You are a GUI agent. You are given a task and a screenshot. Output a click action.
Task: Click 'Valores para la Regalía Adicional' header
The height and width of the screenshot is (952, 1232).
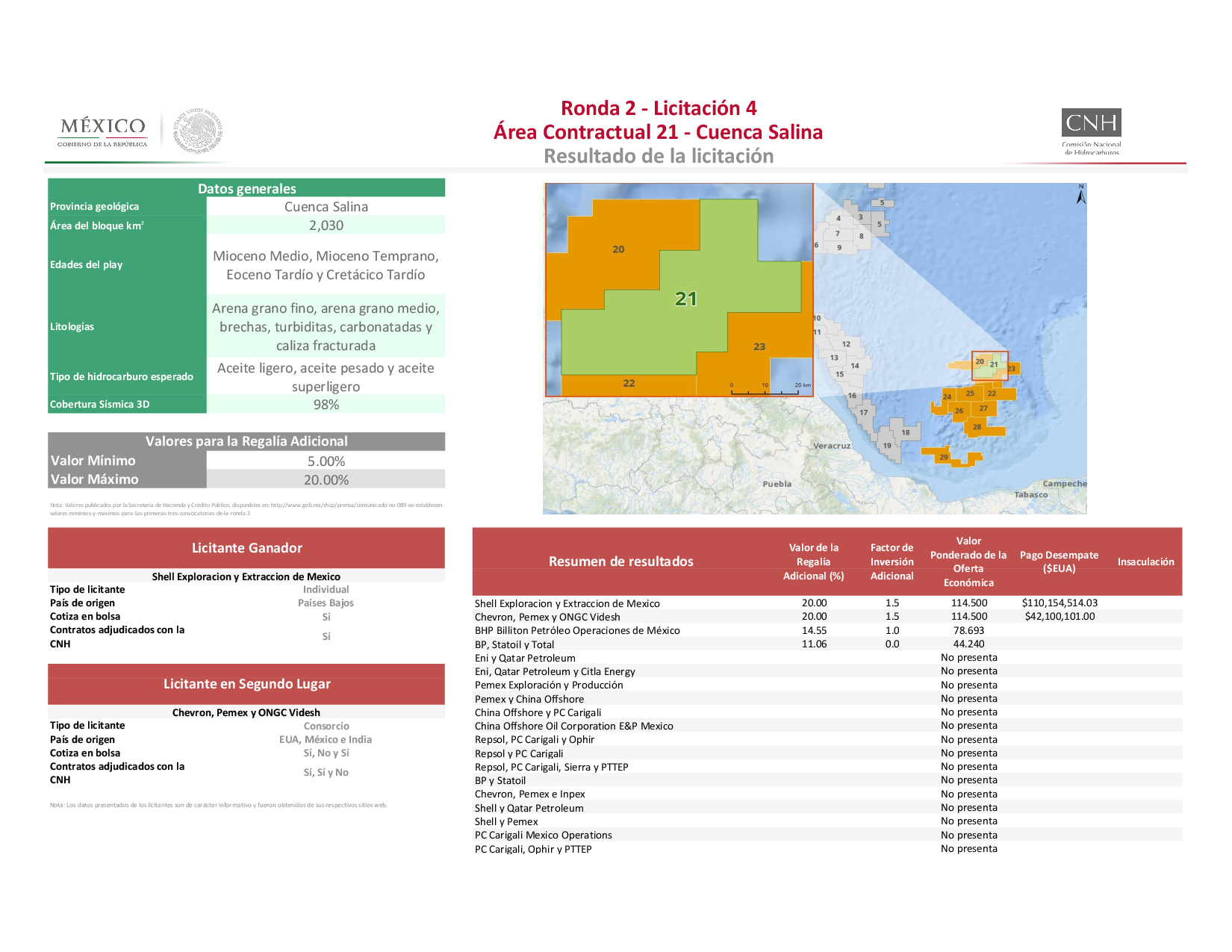pos(246,441)
